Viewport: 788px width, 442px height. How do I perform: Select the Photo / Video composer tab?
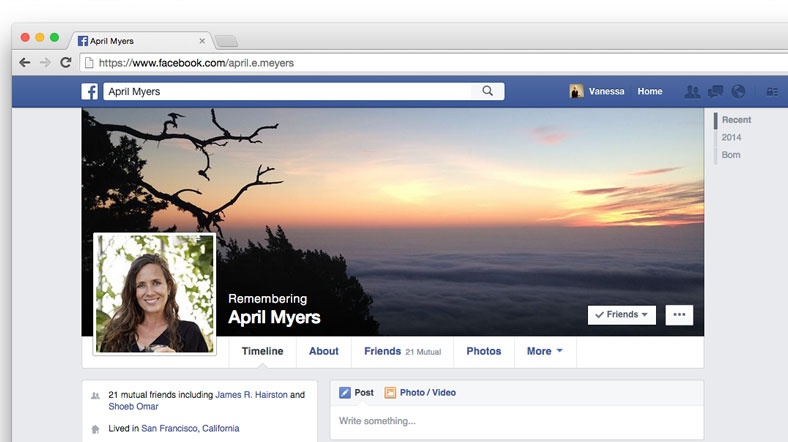(420, 392)
